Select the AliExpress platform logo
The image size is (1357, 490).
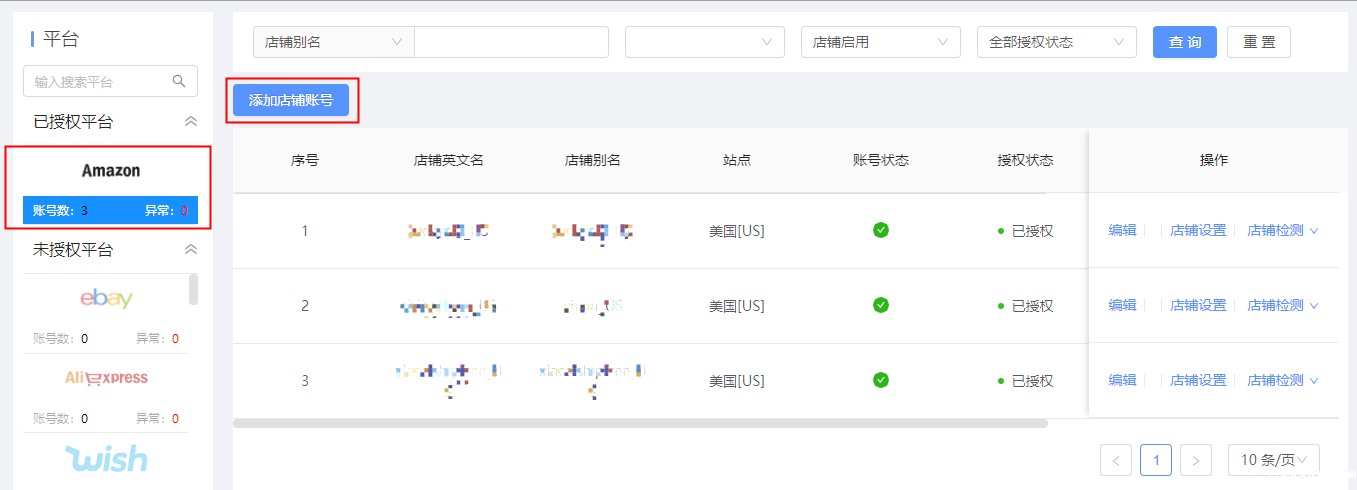click(106, 378)
